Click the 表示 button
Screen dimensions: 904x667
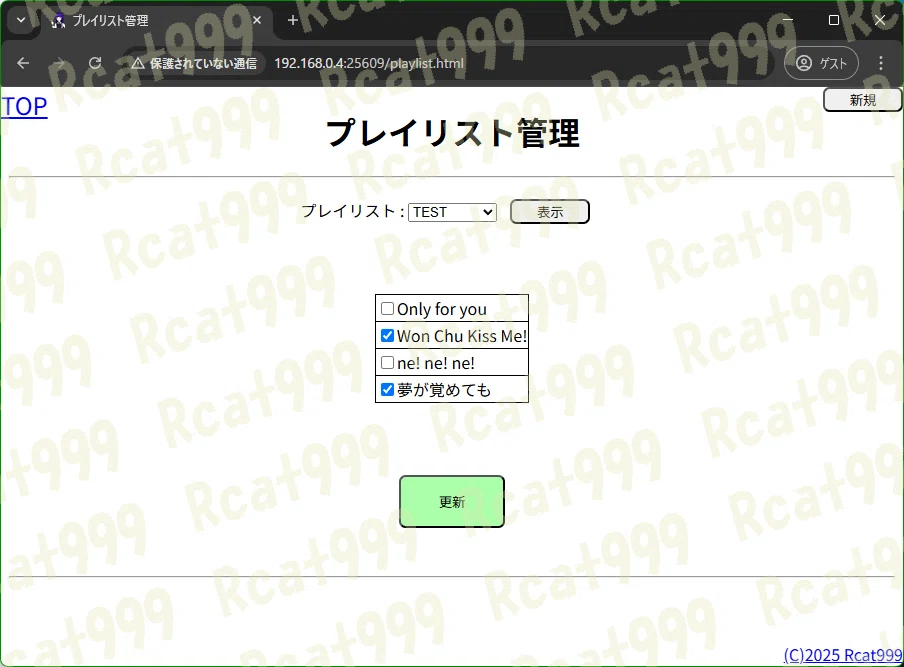tap(549, 212)
